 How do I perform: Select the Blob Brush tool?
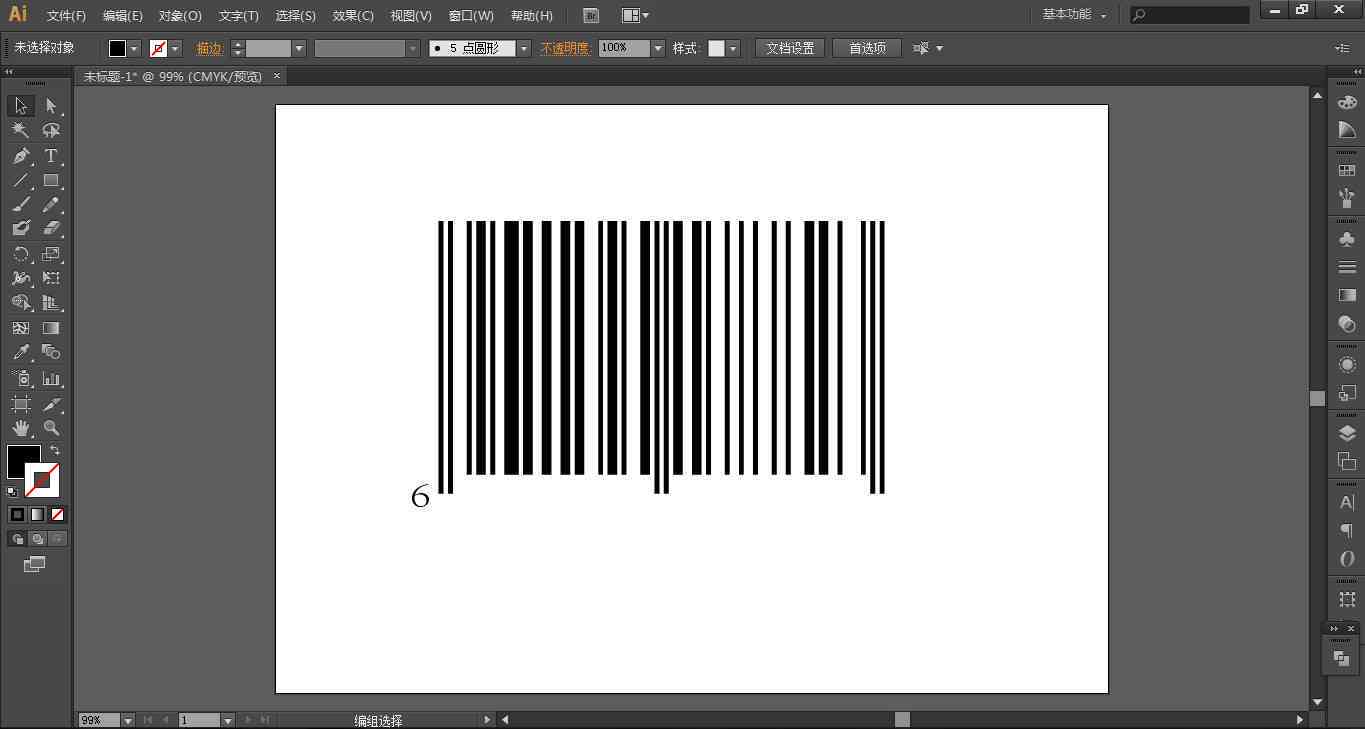tap(21, 228)
